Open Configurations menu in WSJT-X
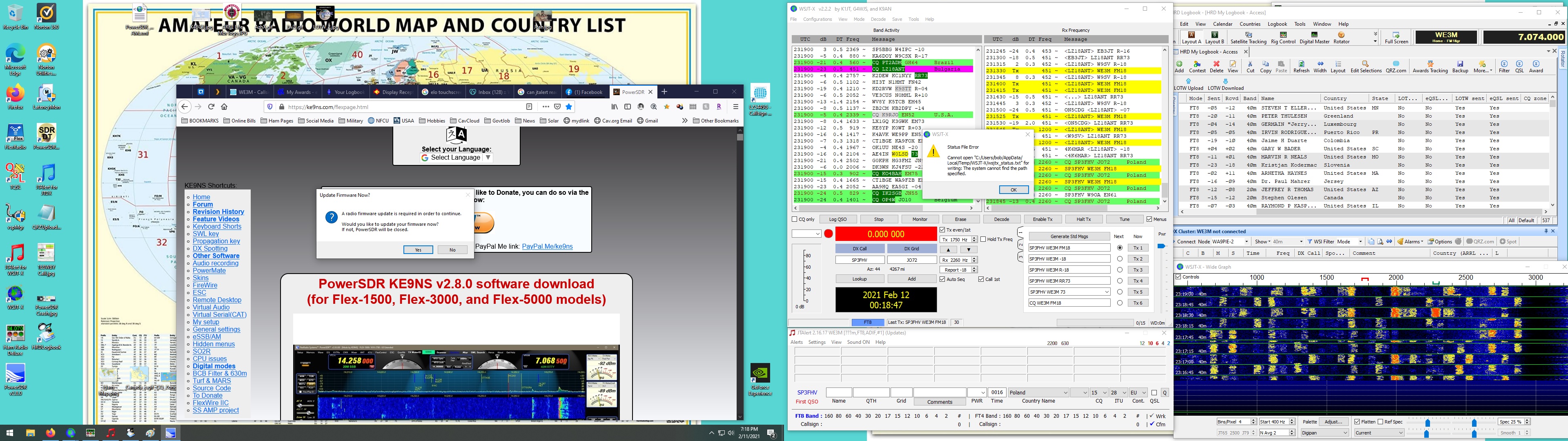This screenshot has width=1568, height=441. click(x=817, y=20)
